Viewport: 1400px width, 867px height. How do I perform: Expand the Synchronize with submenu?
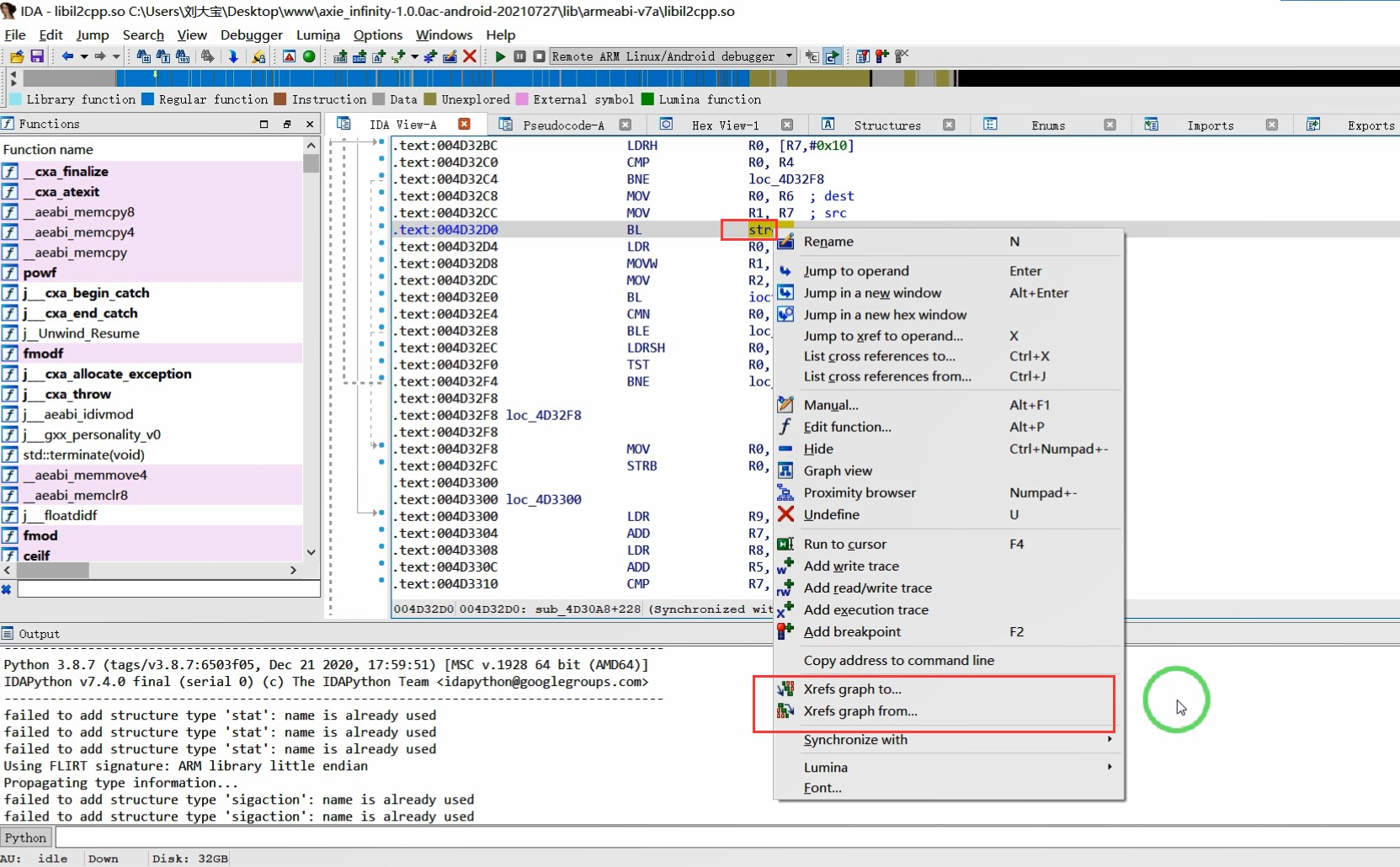[x=855, y=740]
